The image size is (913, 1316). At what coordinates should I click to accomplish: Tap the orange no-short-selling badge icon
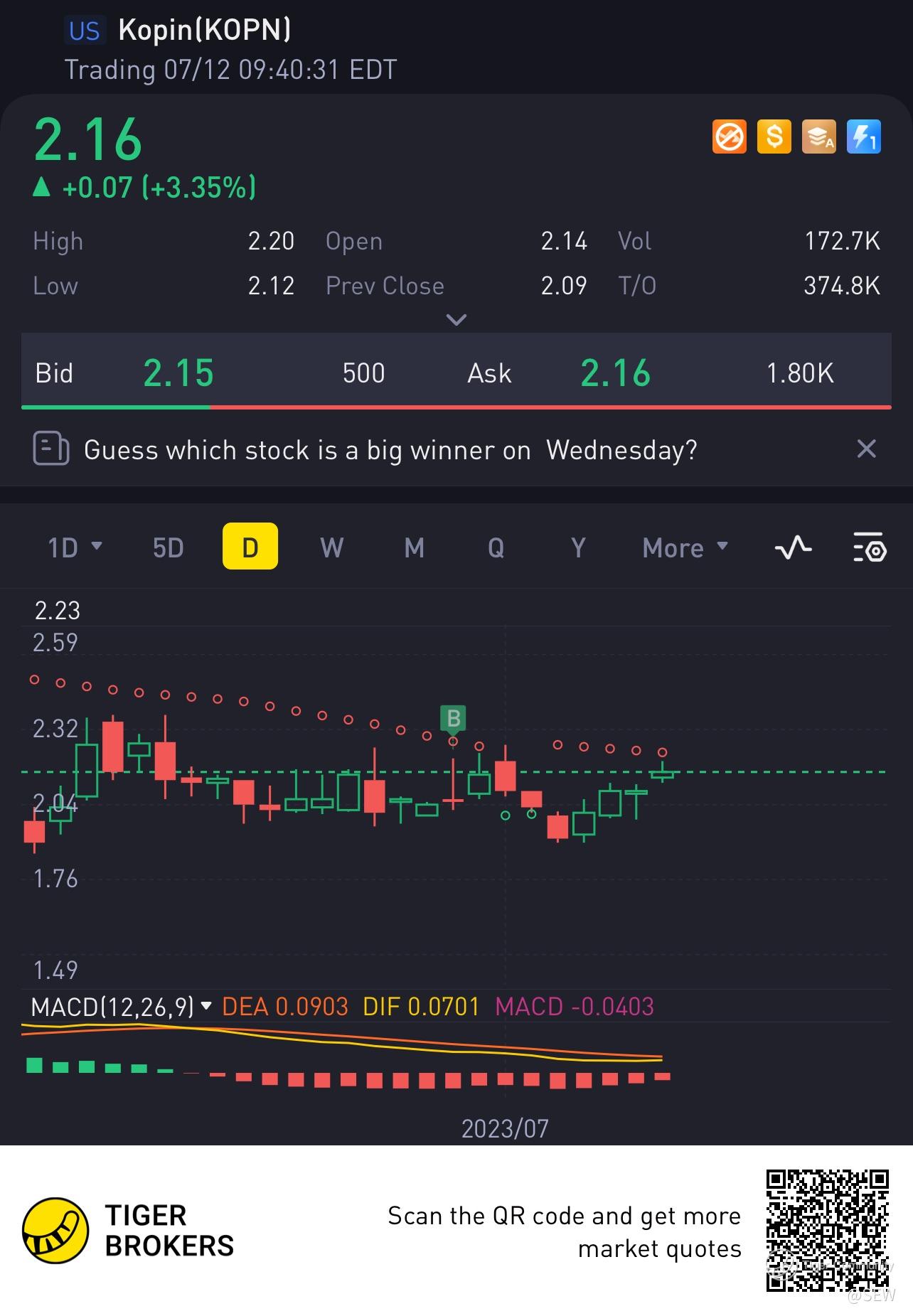[730, 137]
